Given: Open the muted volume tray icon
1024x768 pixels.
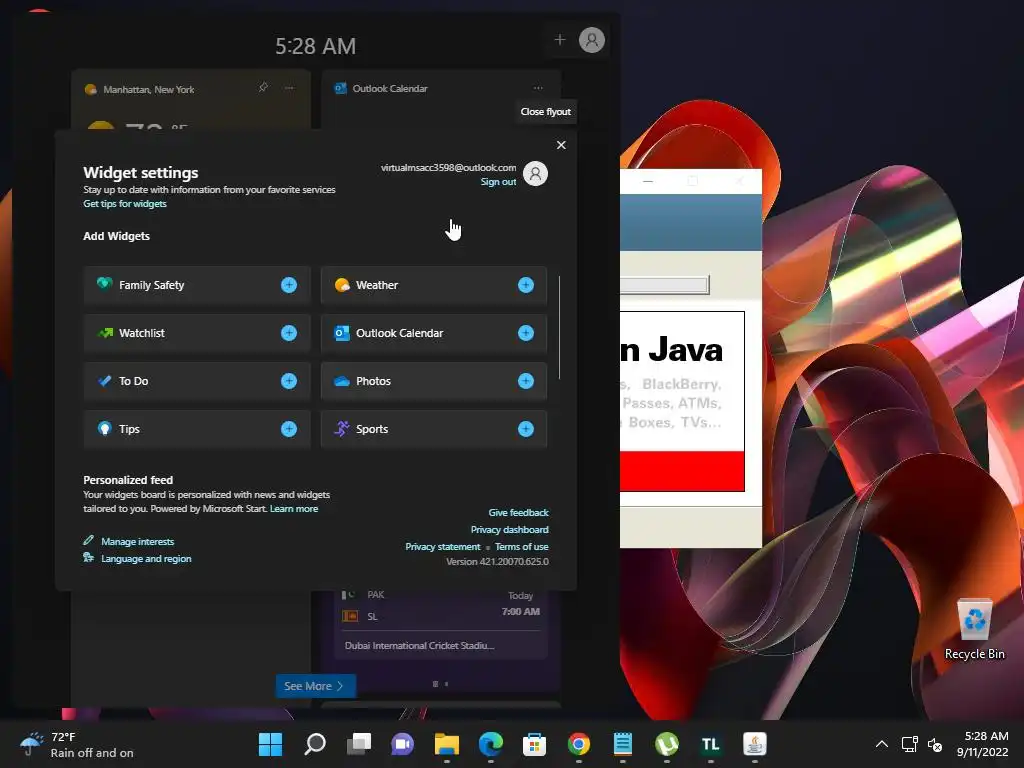Looking at the screenshot, I should tap(935, 744).
